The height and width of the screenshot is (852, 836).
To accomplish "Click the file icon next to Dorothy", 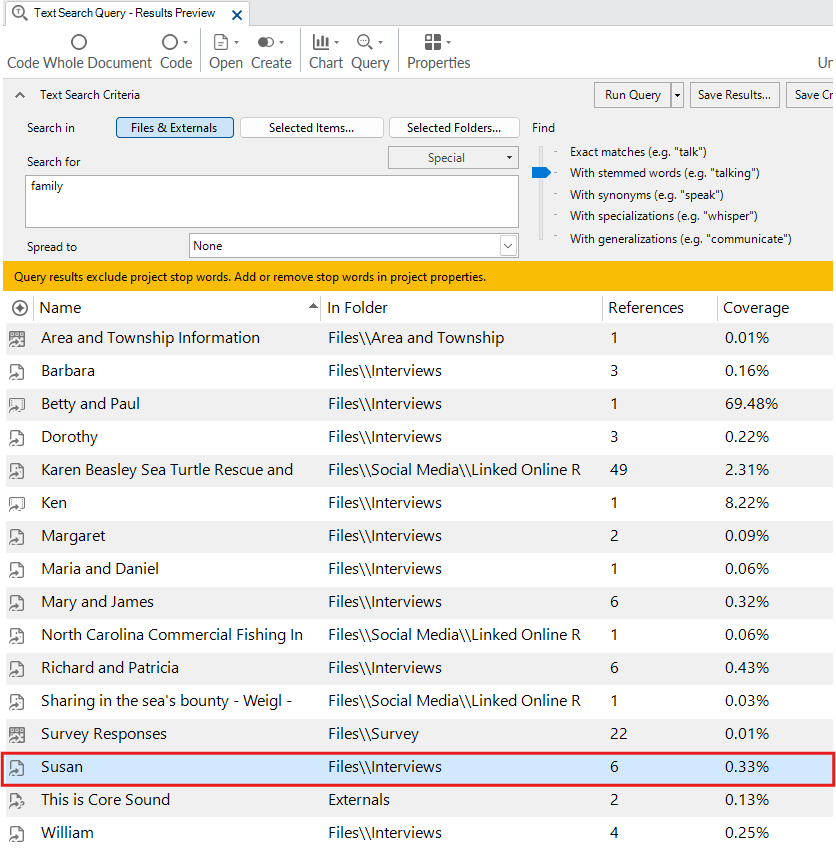I will point(17,438).
